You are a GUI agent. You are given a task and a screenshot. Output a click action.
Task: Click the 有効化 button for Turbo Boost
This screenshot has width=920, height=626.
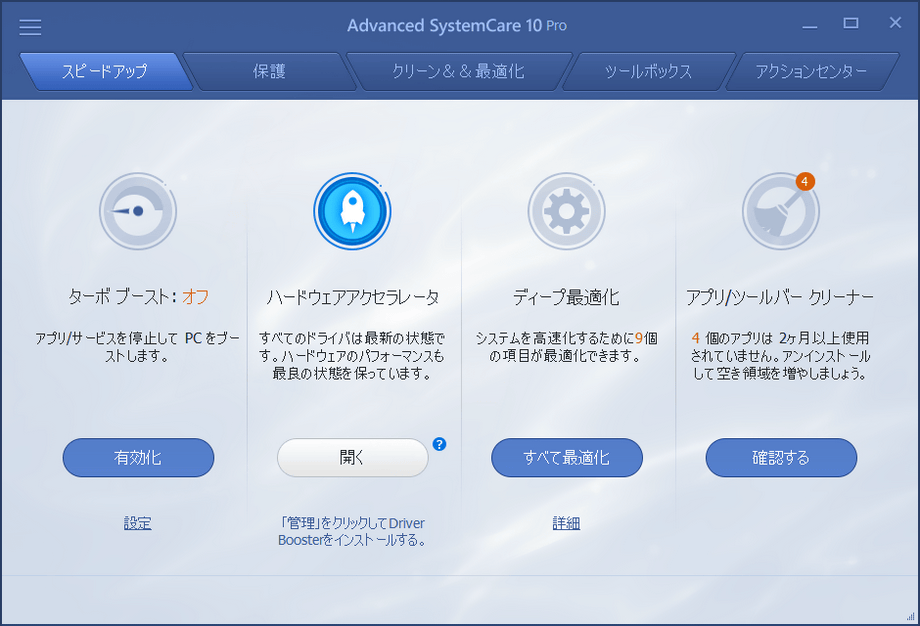(138, 458)
